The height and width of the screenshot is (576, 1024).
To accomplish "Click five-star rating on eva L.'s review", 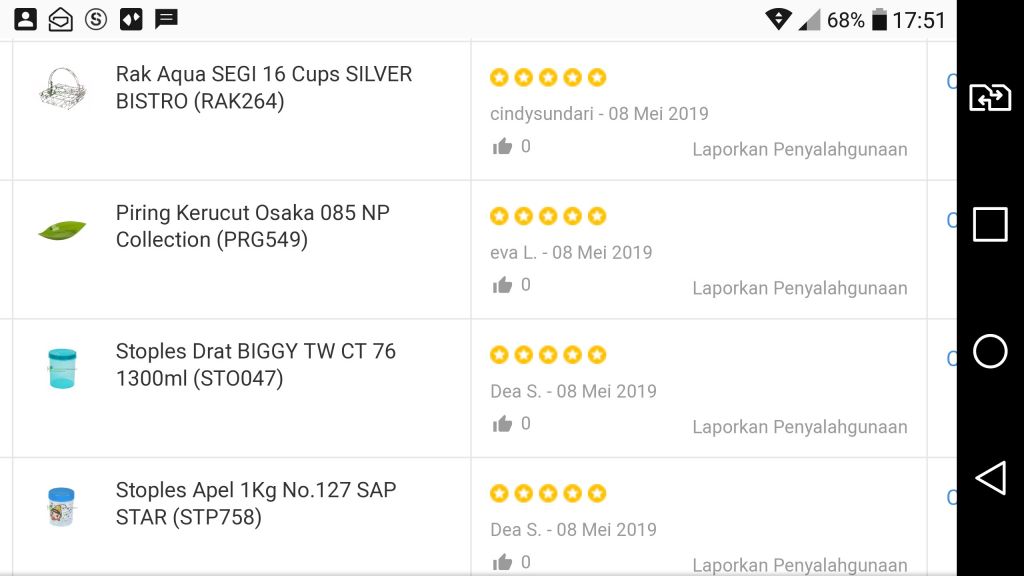I will (548, 216).
